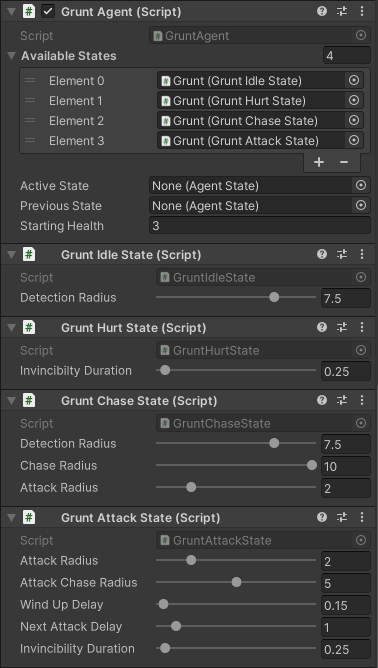The height and width of the screenshot is (668, 378).
Task: Collapse the Grunt Chase State component
Action: click(x=12, y=401)
